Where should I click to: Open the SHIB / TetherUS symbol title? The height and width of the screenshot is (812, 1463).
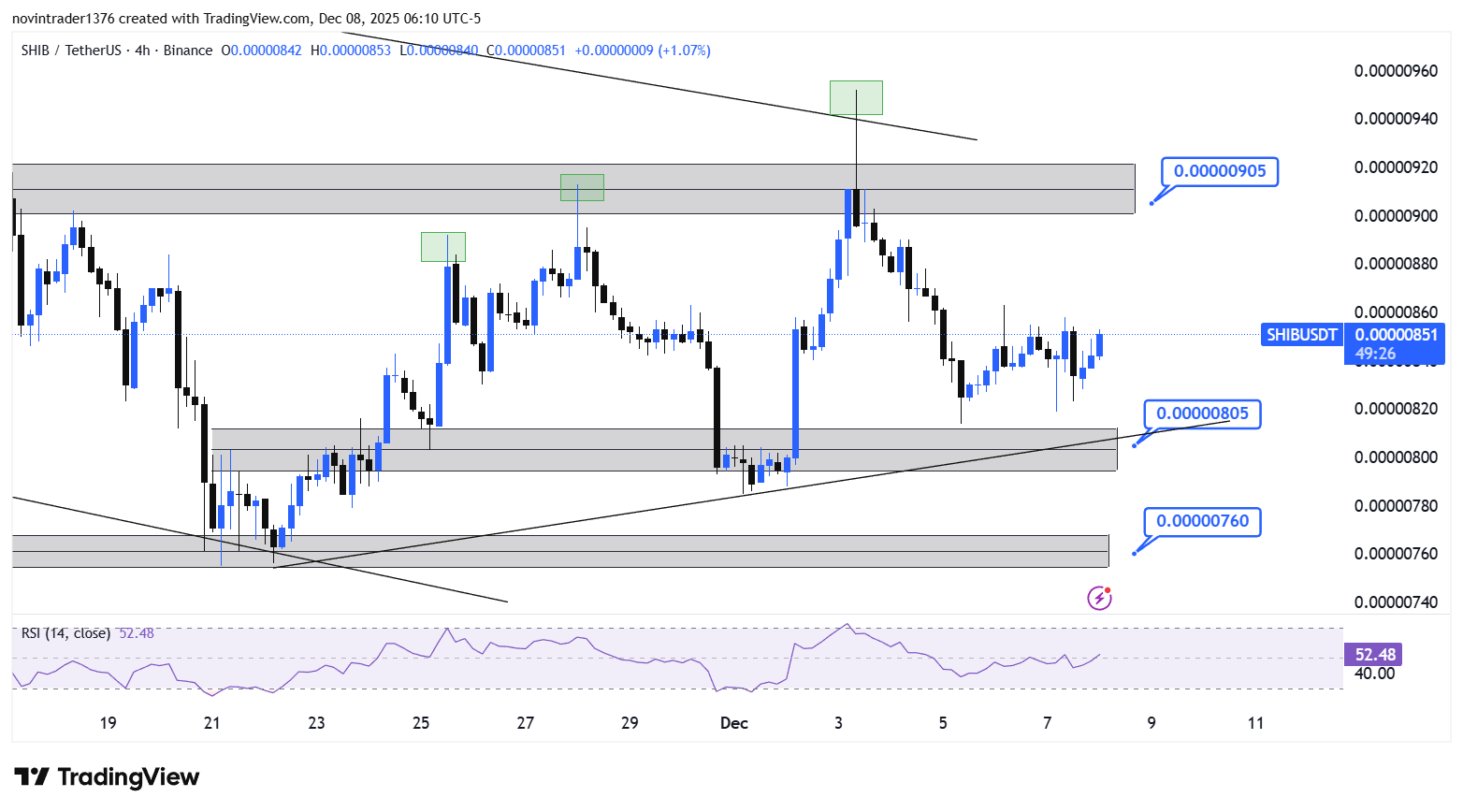click(71, 51)
